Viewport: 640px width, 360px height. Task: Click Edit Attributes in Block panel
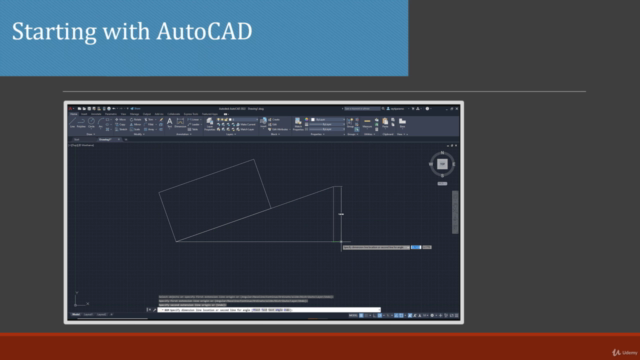[279, 129]
